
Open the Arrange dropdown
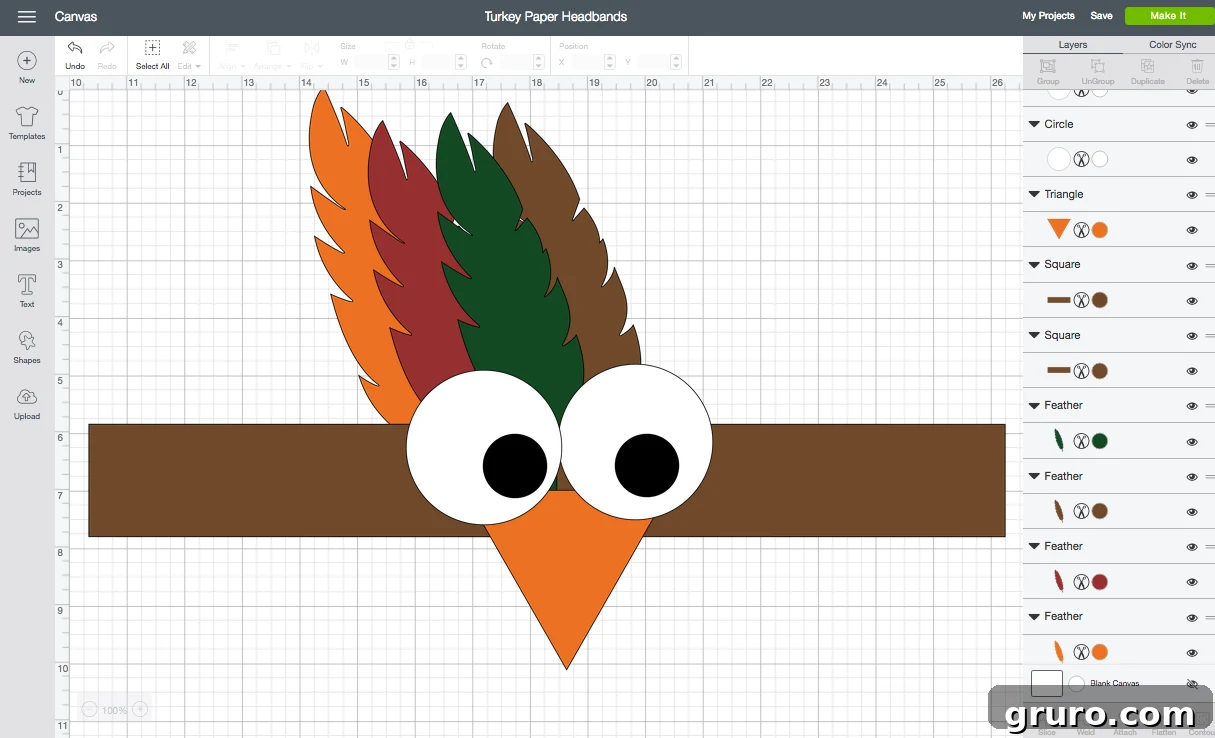[274, 54]
